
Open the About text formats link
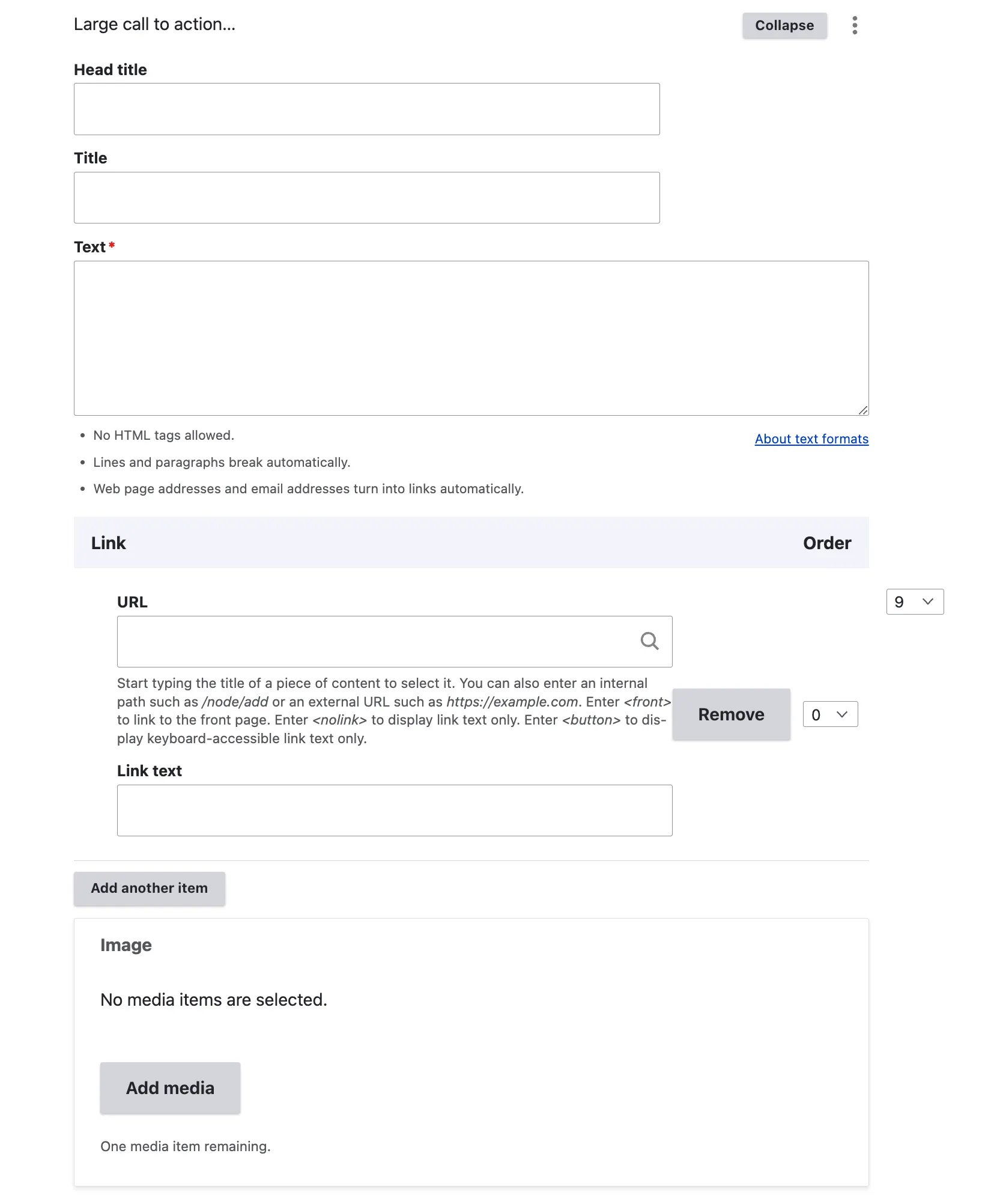[811, 439]
